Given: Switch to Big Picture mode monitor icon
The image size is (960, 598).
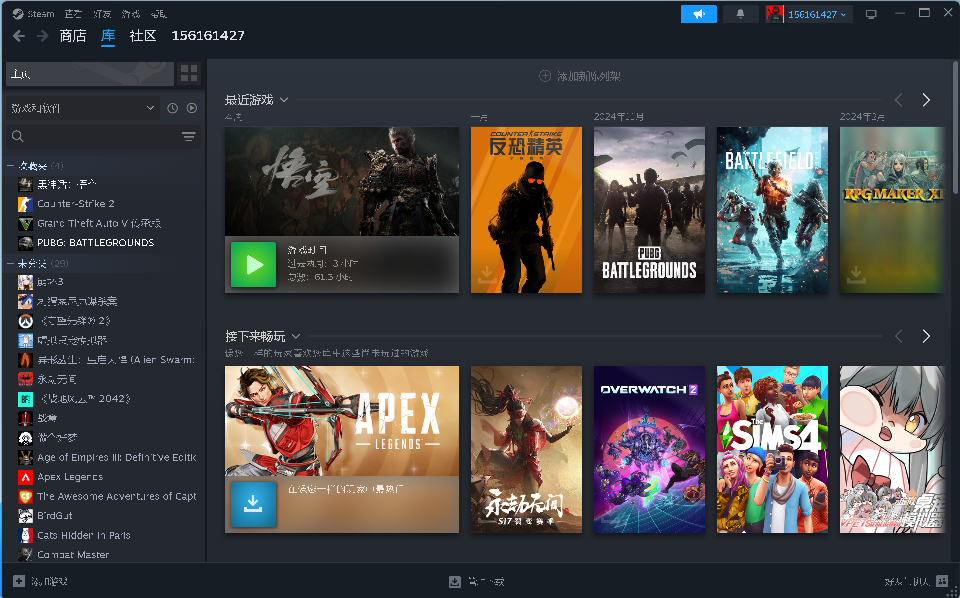Looking at the screenshot, I should pyautogui.click(x=871, y=14).
